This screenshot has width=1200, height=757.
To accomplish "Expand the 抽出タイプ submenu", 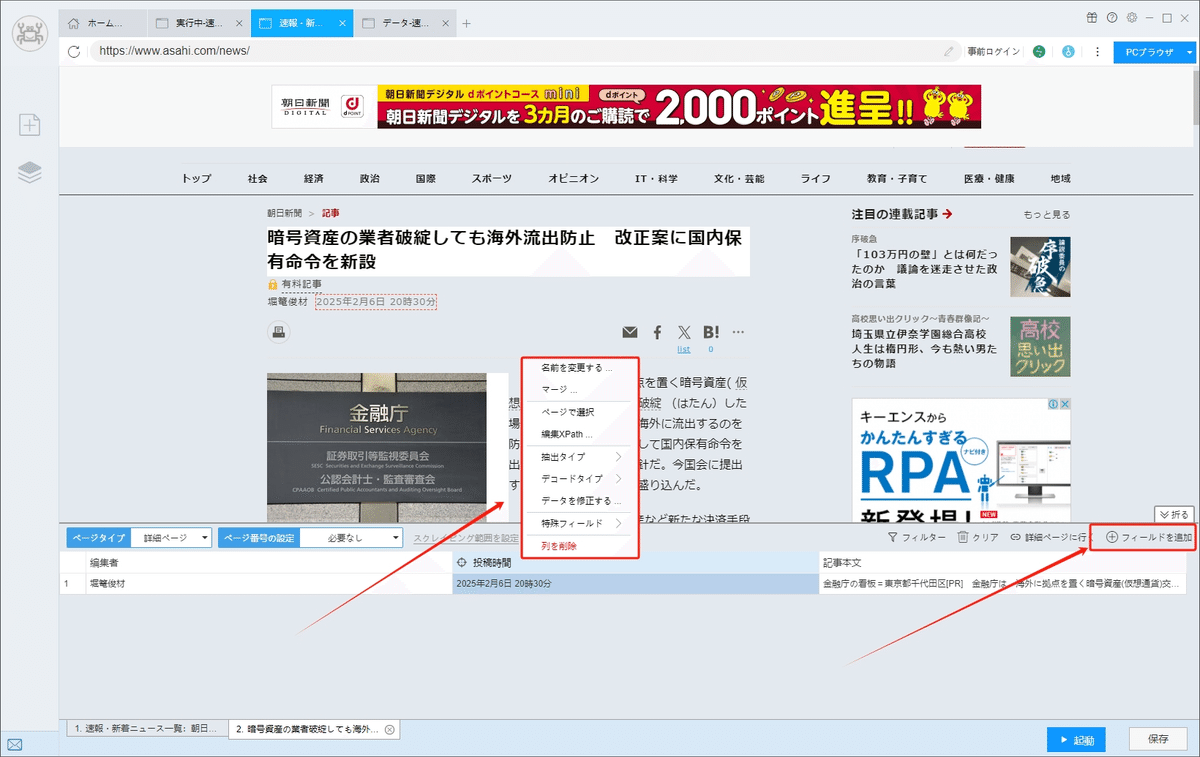I will point(580,456).
